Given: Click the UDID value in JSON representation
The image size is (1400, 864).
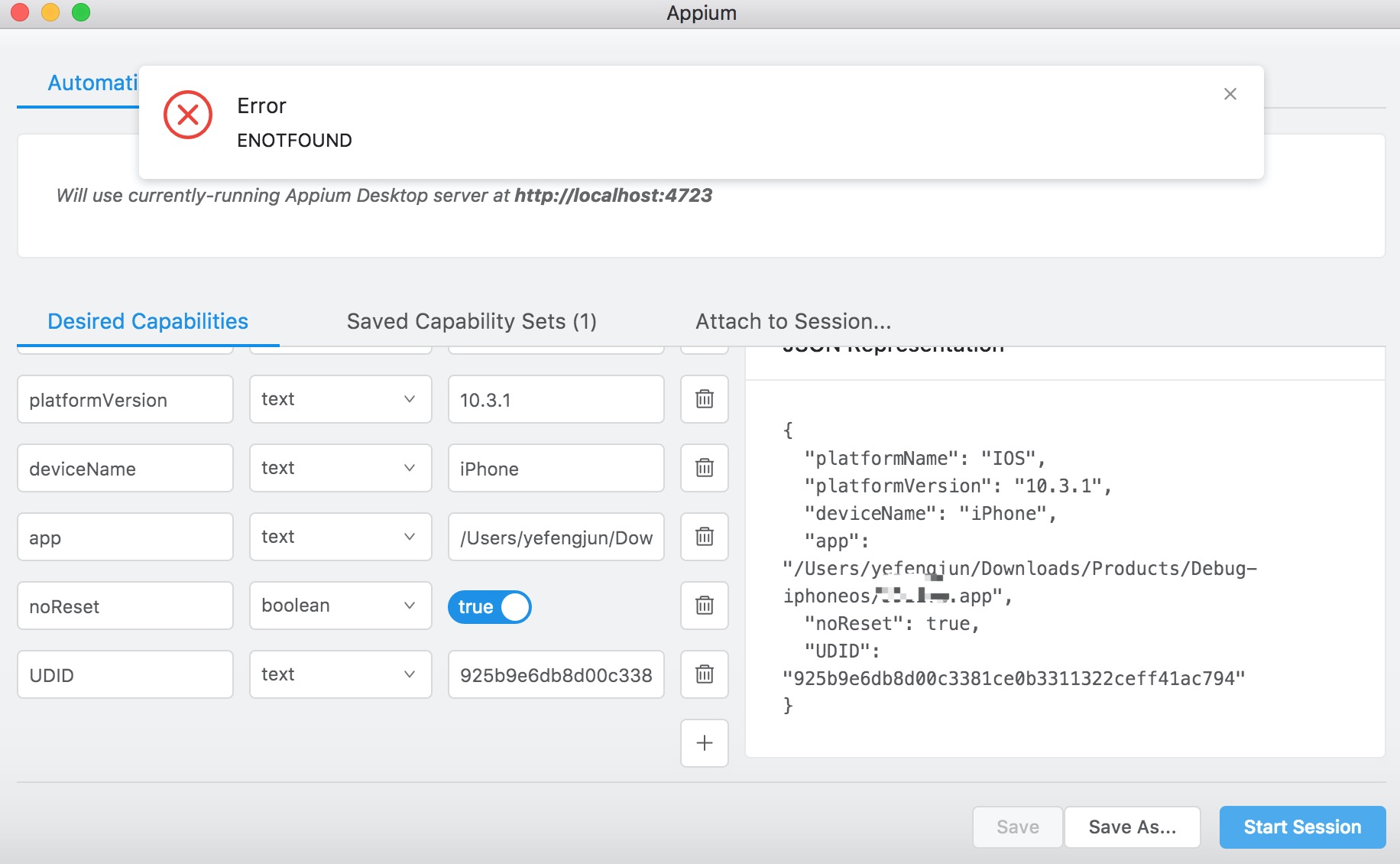Looking at the screenshot, I should (x=1014, y=679).
